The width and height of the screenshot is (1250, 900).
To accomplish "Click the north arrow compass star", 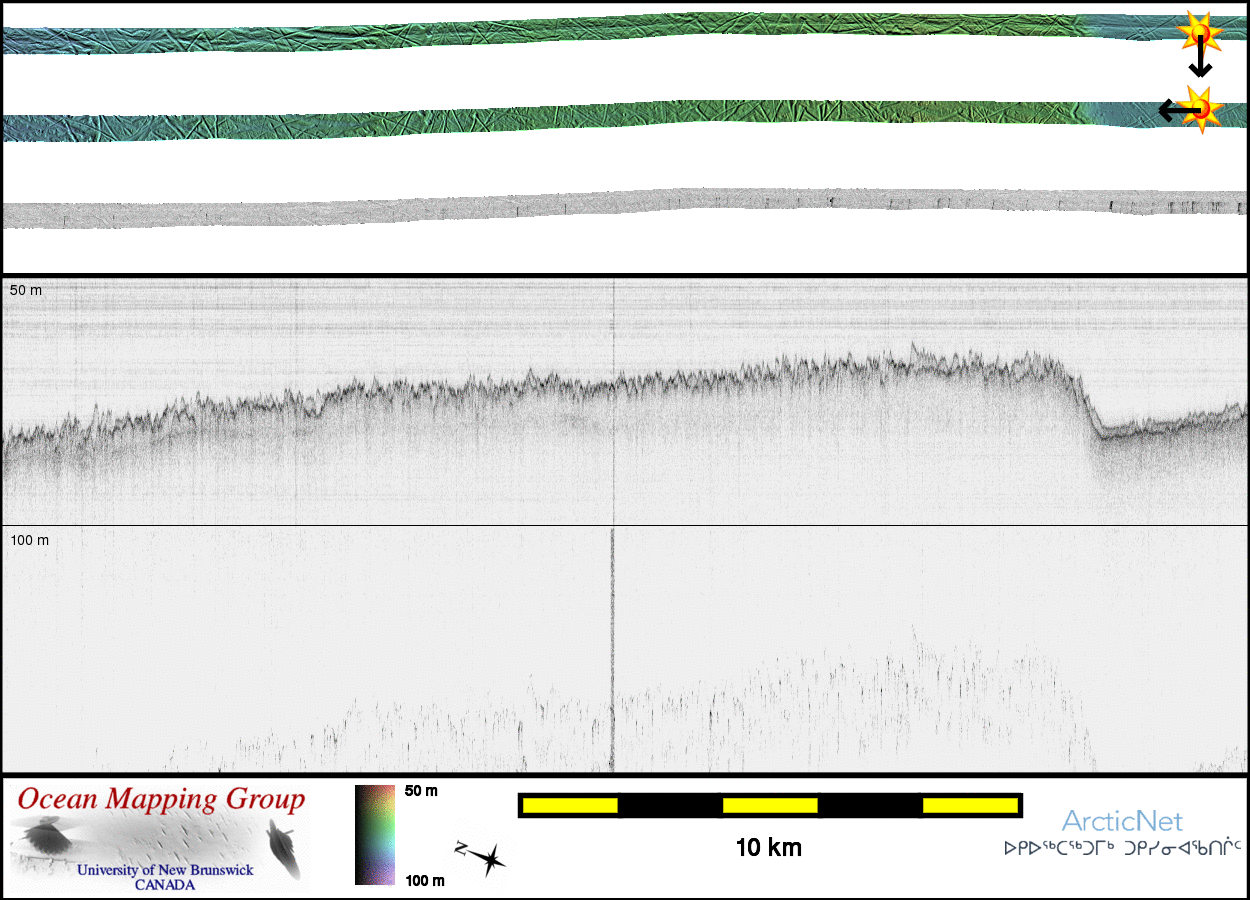I will click(483, 858).
